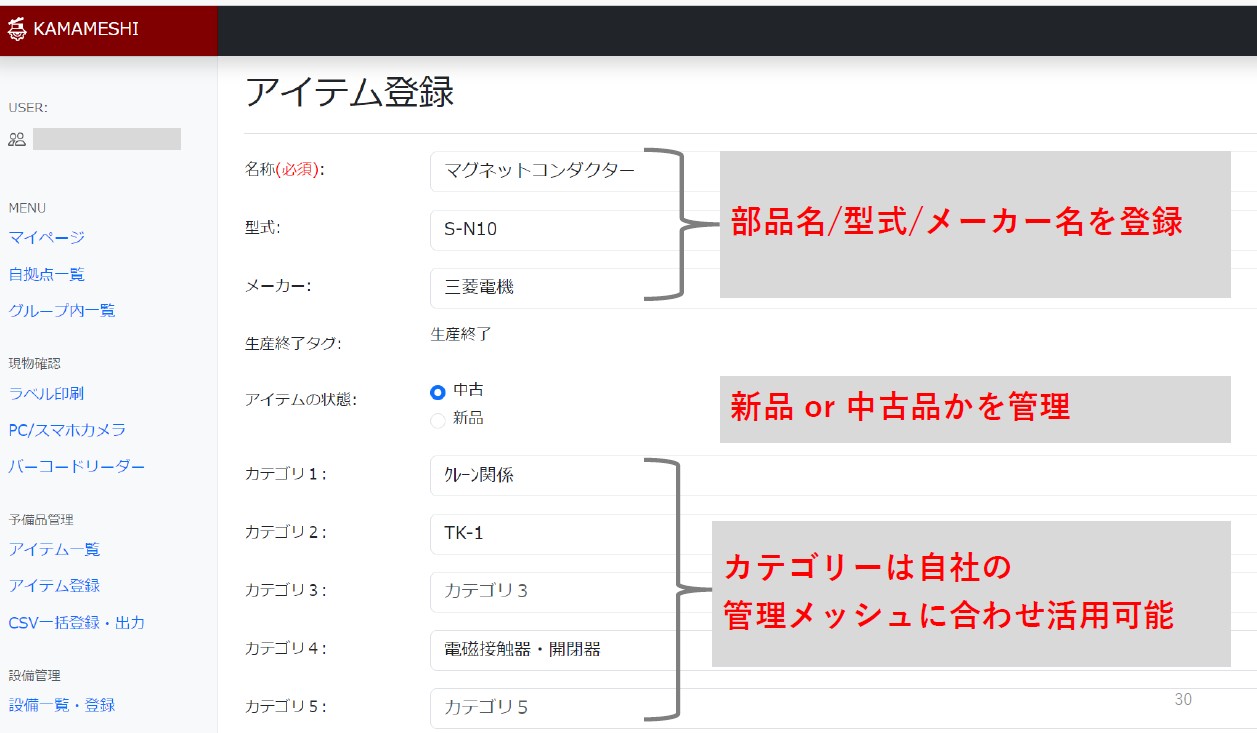1257x733 pixels.
Task: Click アイテム登録 sidebar link
Action: coord(54,585)
